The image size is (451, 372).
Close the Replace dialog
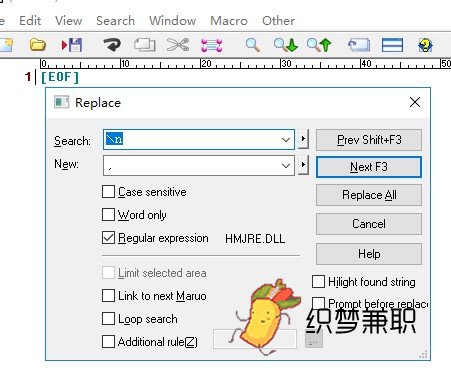pos(415,102)
